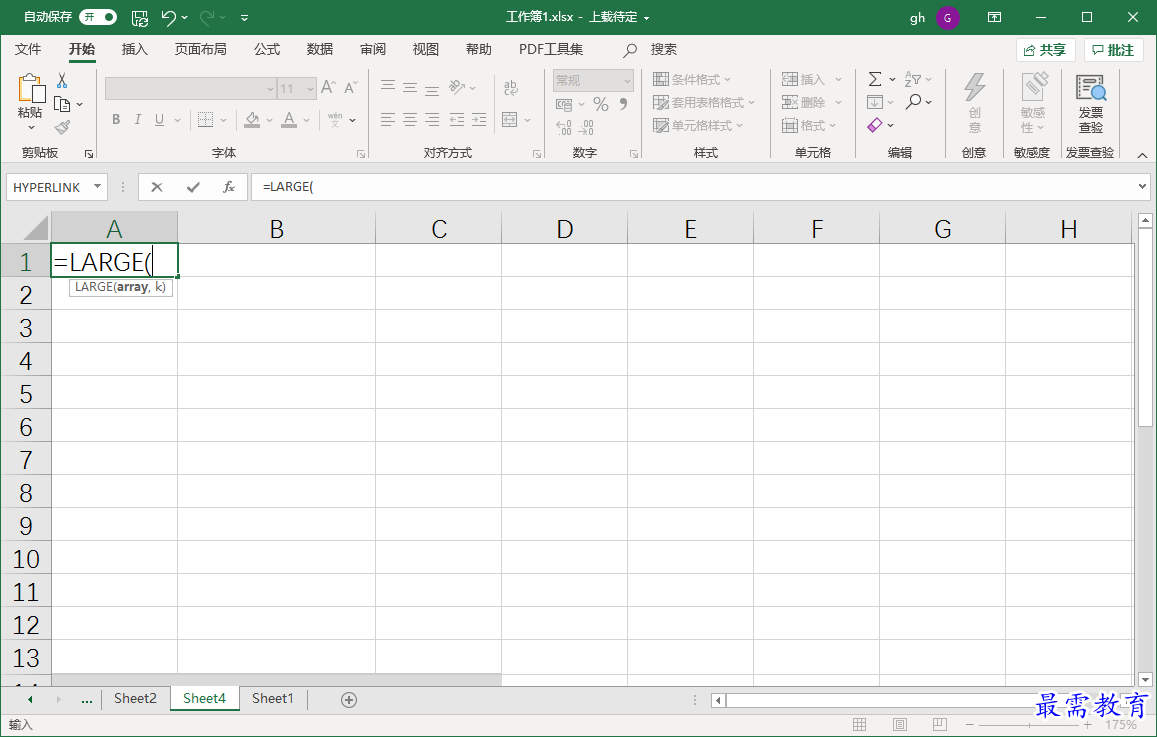Switch to Page Layout view icon

(x=899, y=724)
